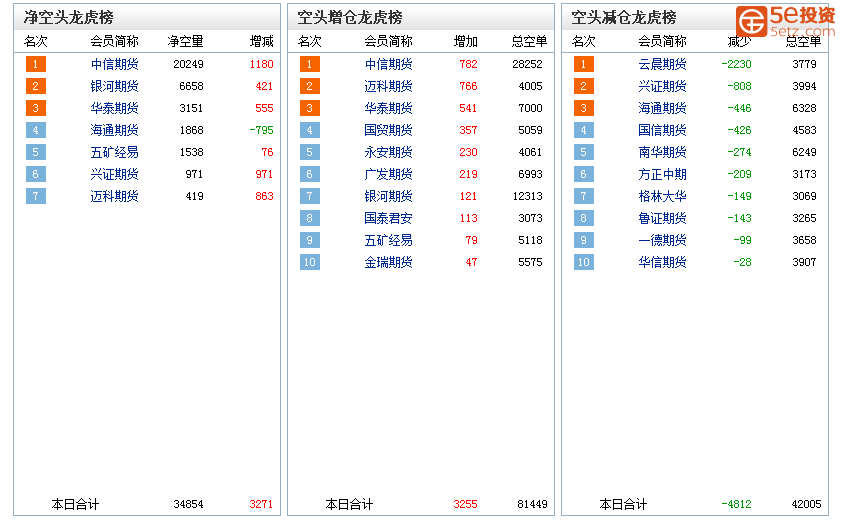Open 中信期货 link in 净空头龙虎榜 table
The height and width of the screenshot is (521, 843).
point(115,65)
